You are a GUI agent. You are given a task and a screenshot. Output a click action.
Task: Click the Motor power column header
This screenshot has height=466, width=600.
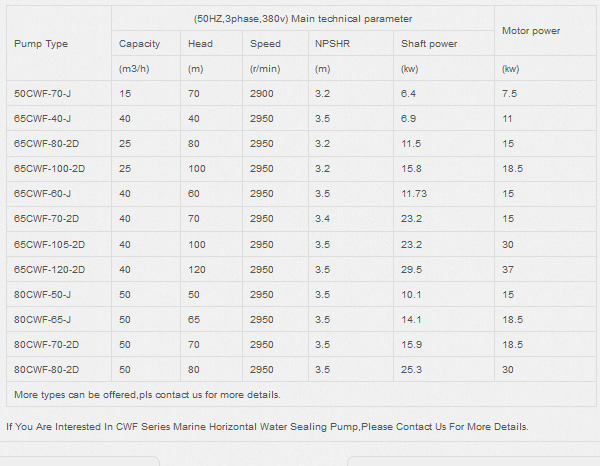click(x=531, y=31)
